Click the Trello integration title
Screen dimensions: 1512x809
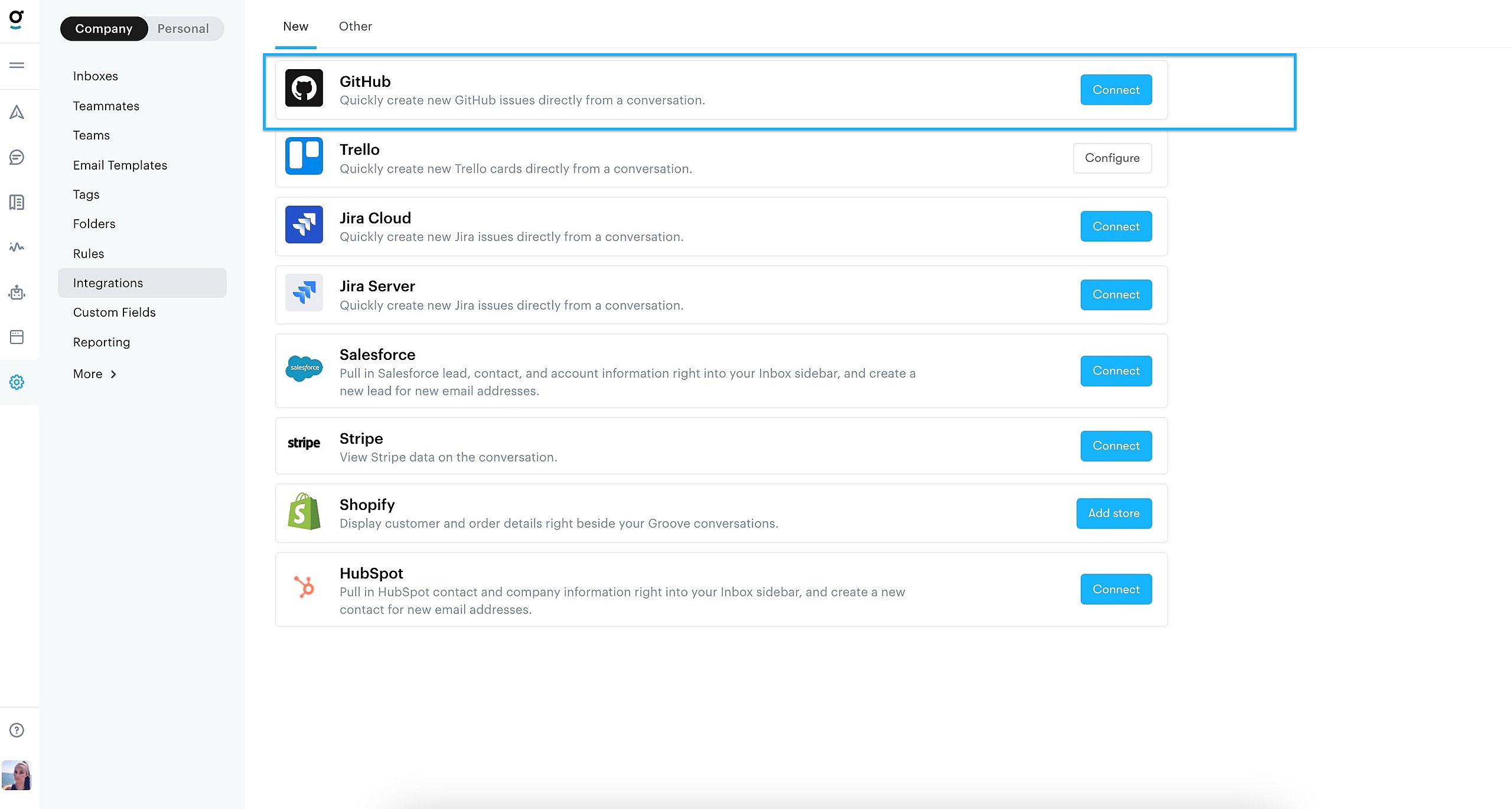point(360,150)
